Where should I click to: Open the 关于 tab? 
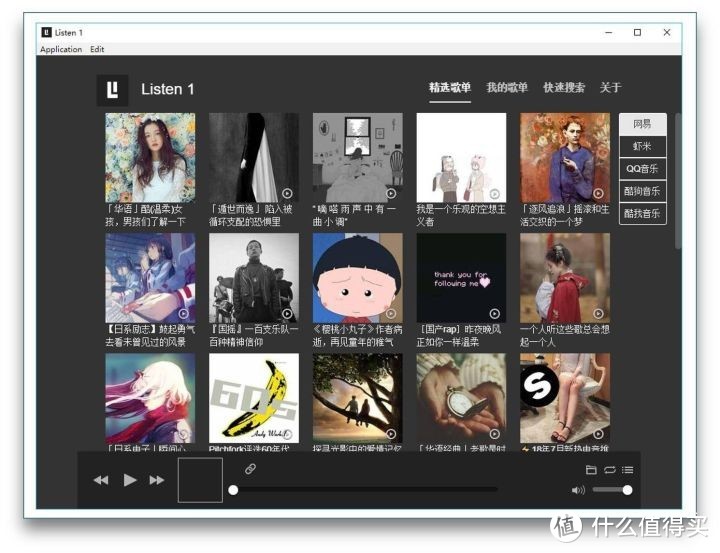click(x=611, y=87)
